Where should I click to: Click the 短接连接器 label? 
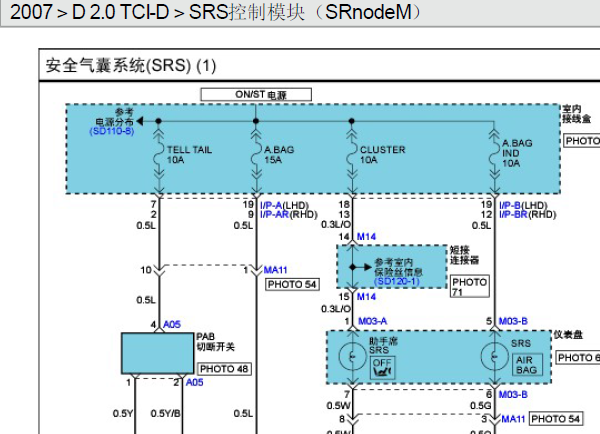pyautogui.click(x=464, y=255)
